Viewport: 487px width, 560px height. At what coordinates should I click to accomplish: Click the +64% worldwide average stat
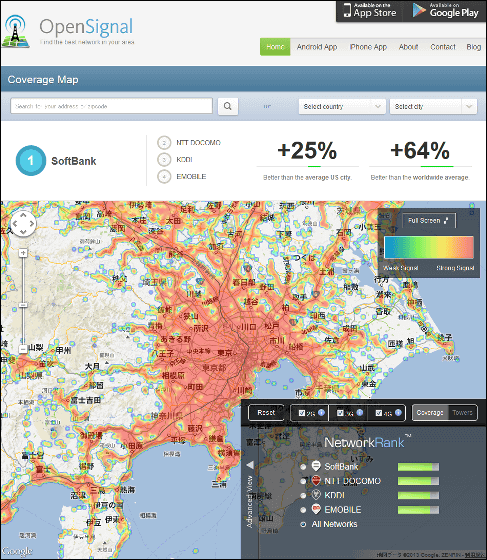[x=420, y=150]
